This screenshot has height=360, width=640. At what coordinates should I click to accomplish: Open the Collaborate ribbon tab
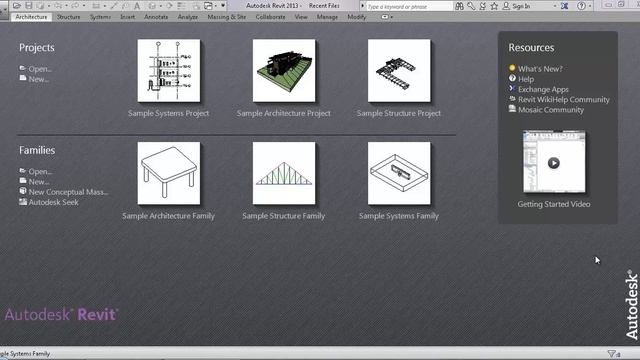(x=270, y=17)
